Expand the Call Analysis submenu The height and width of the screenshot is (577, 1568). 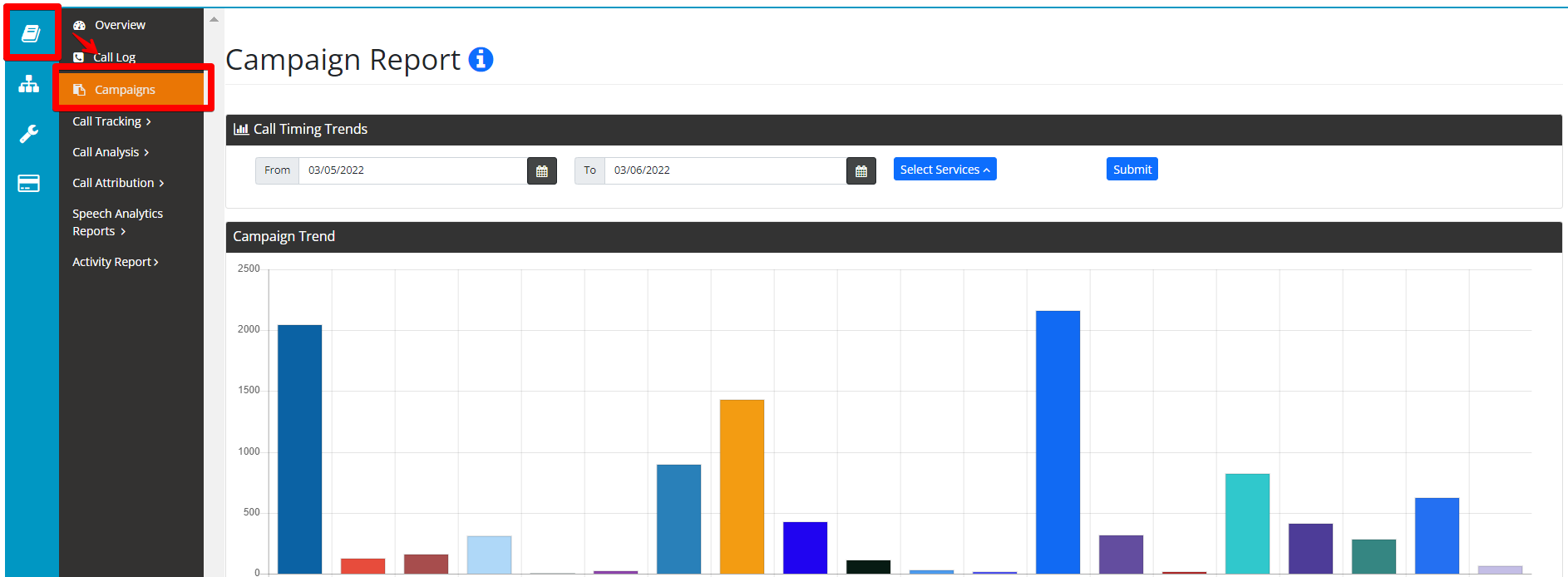111,152
